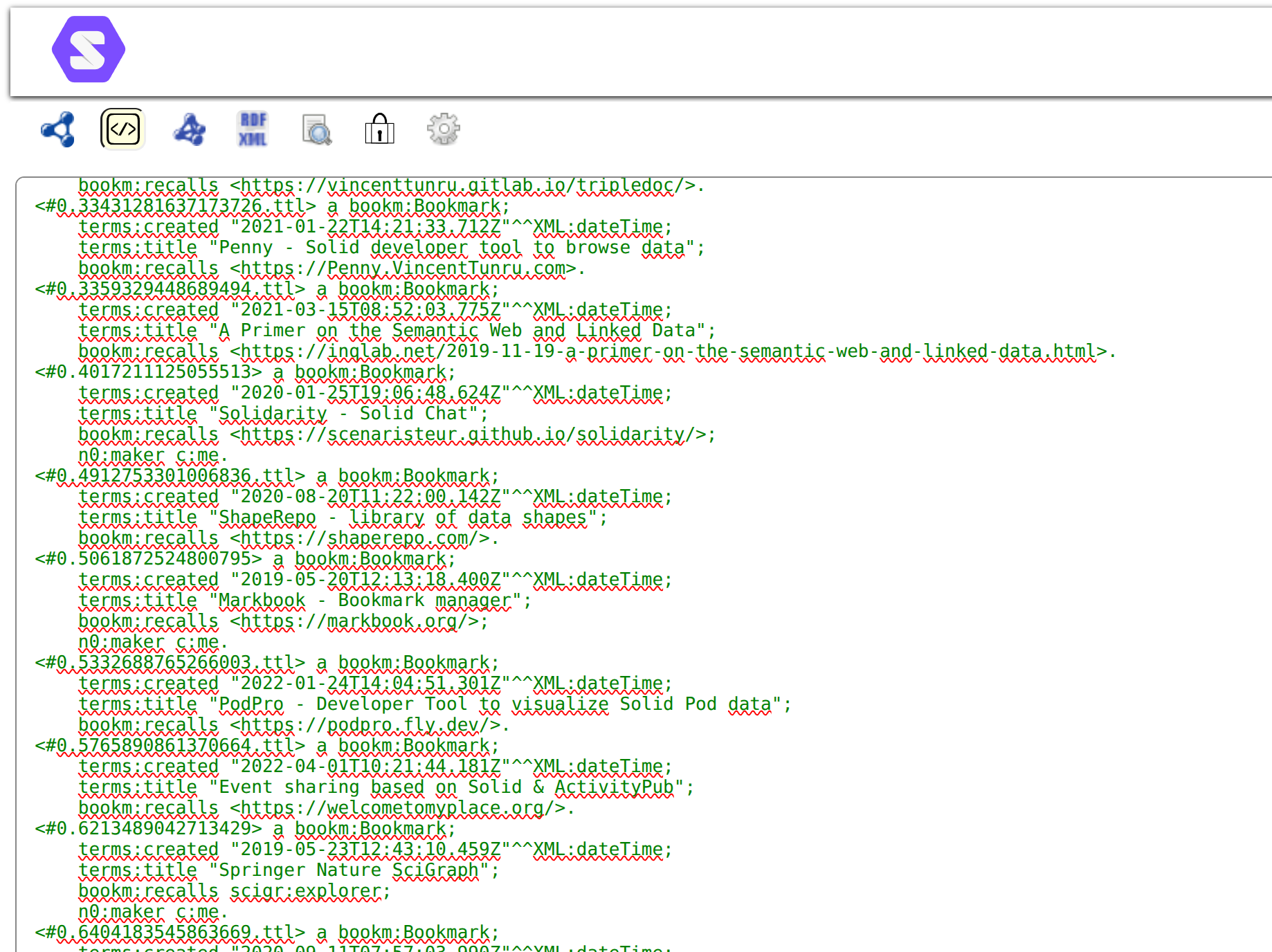Click title "Event sharing based on Solid & ActivityPub"

(x=446, y=787)
